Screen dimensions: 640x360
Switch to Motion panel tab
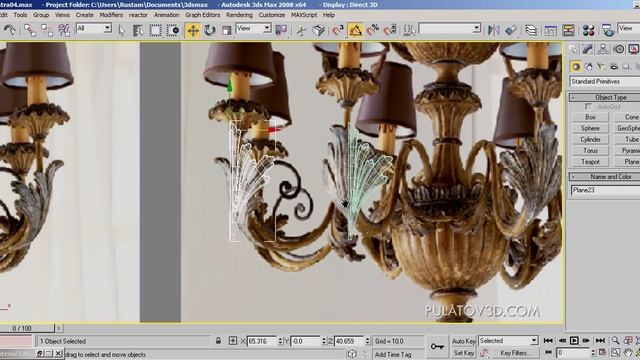click(x=618, y=49)
